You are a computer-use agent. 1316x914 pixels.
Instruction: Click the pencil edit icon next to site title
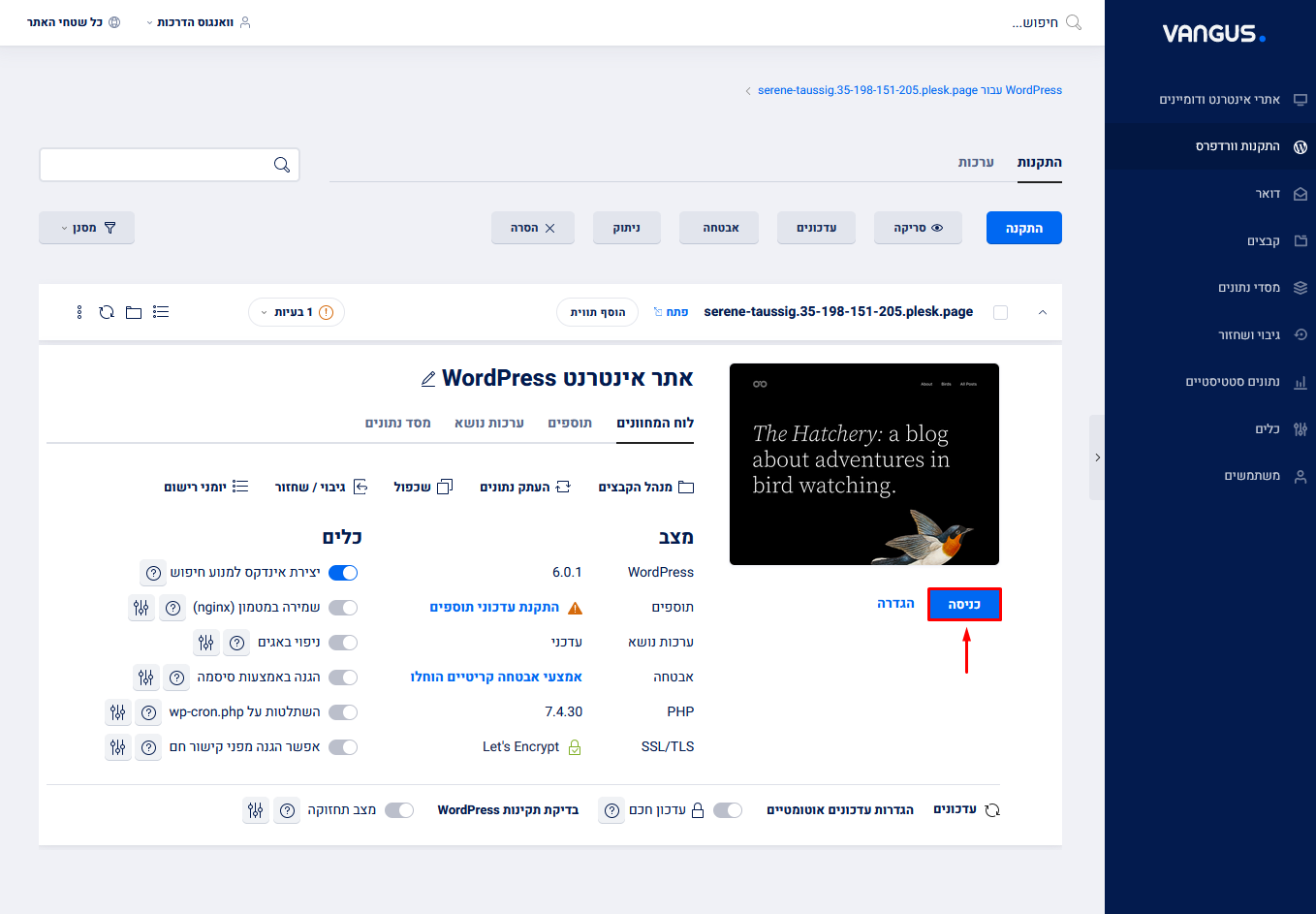pyautogui.click(x=428, y=379)
